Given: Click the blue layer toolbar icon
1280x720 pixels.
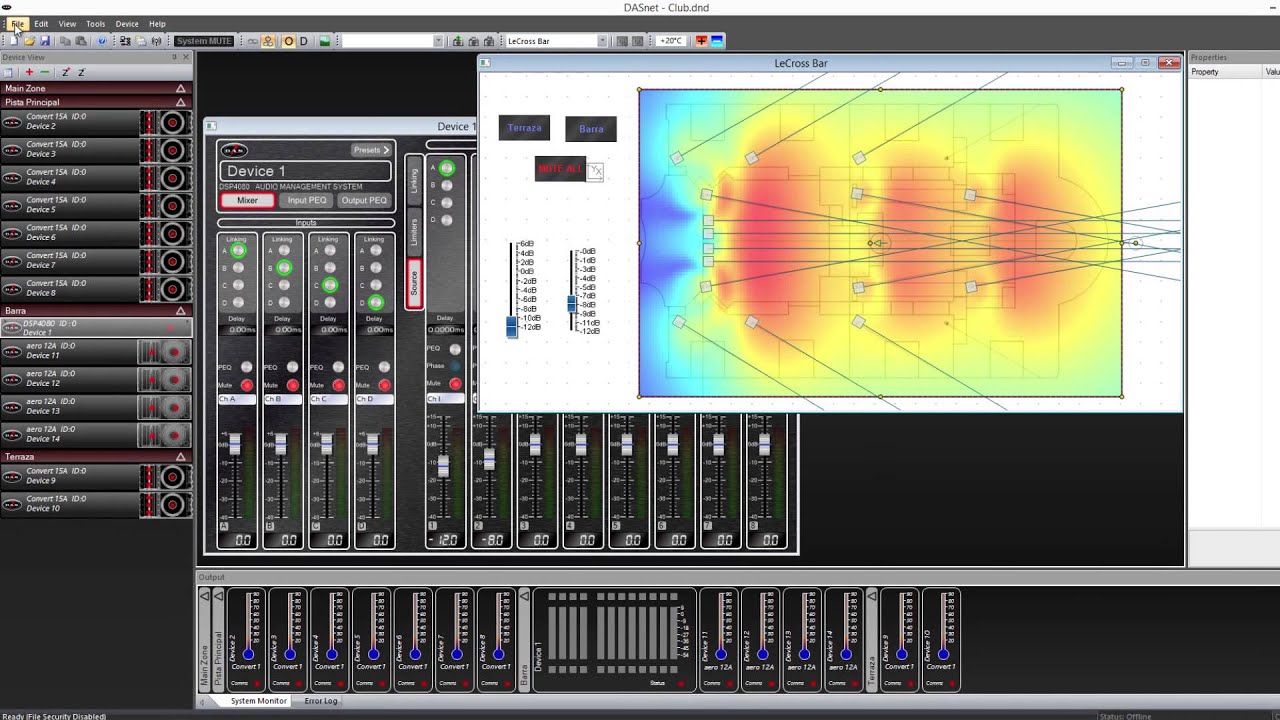Looking at the screenshot, I should 717,41.
